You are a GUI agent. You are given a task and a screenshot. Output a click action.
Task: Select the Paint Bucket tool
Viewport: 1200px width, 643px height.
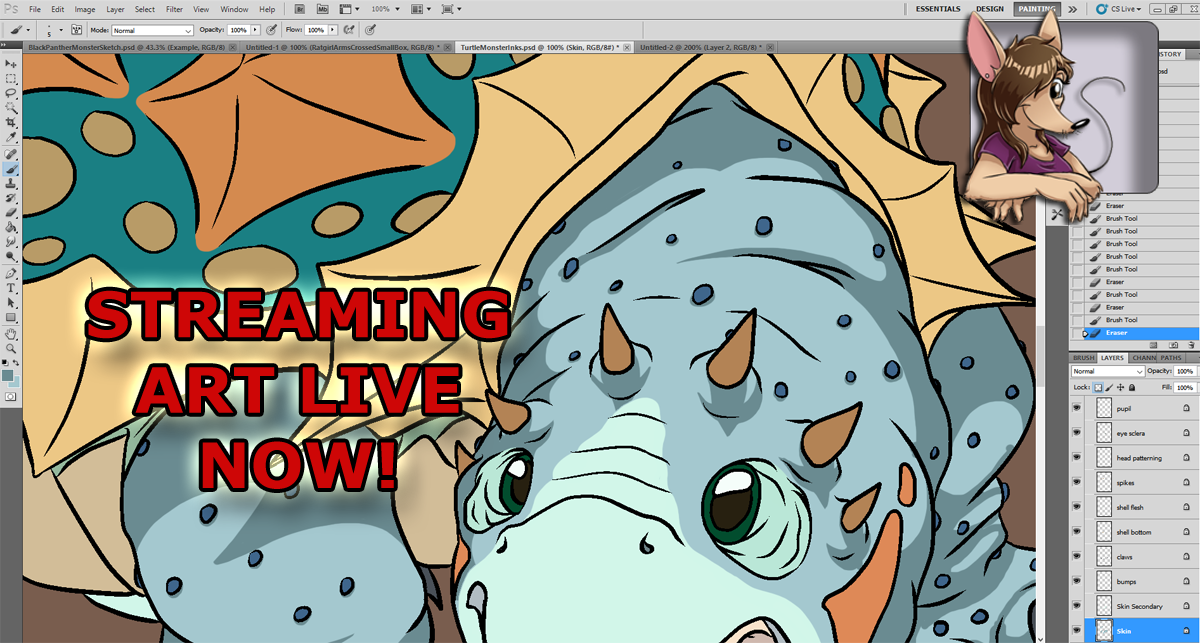[x=11, y=228]
